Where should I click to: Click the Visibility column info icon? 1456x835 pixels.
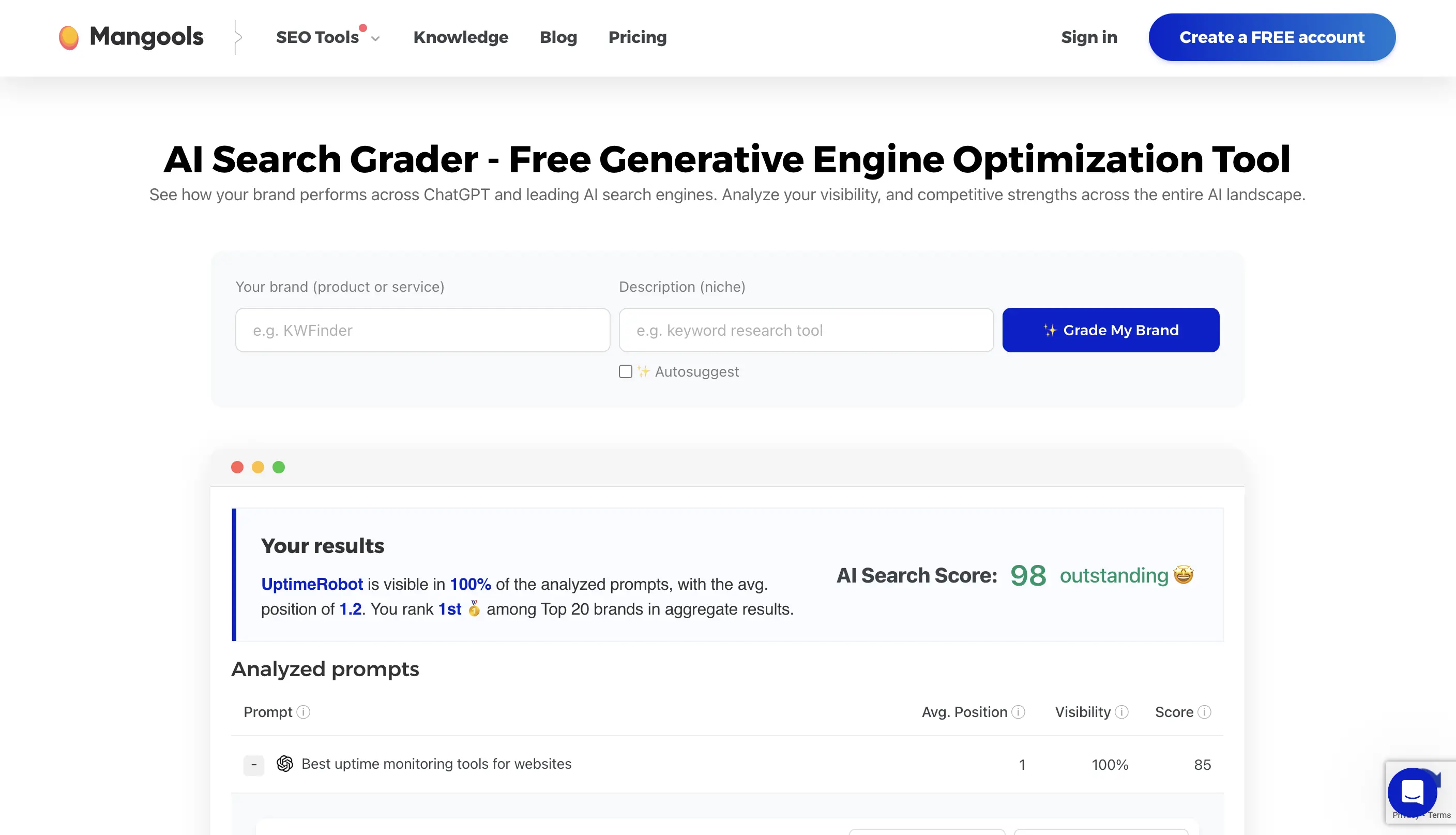pos(1122,712)
